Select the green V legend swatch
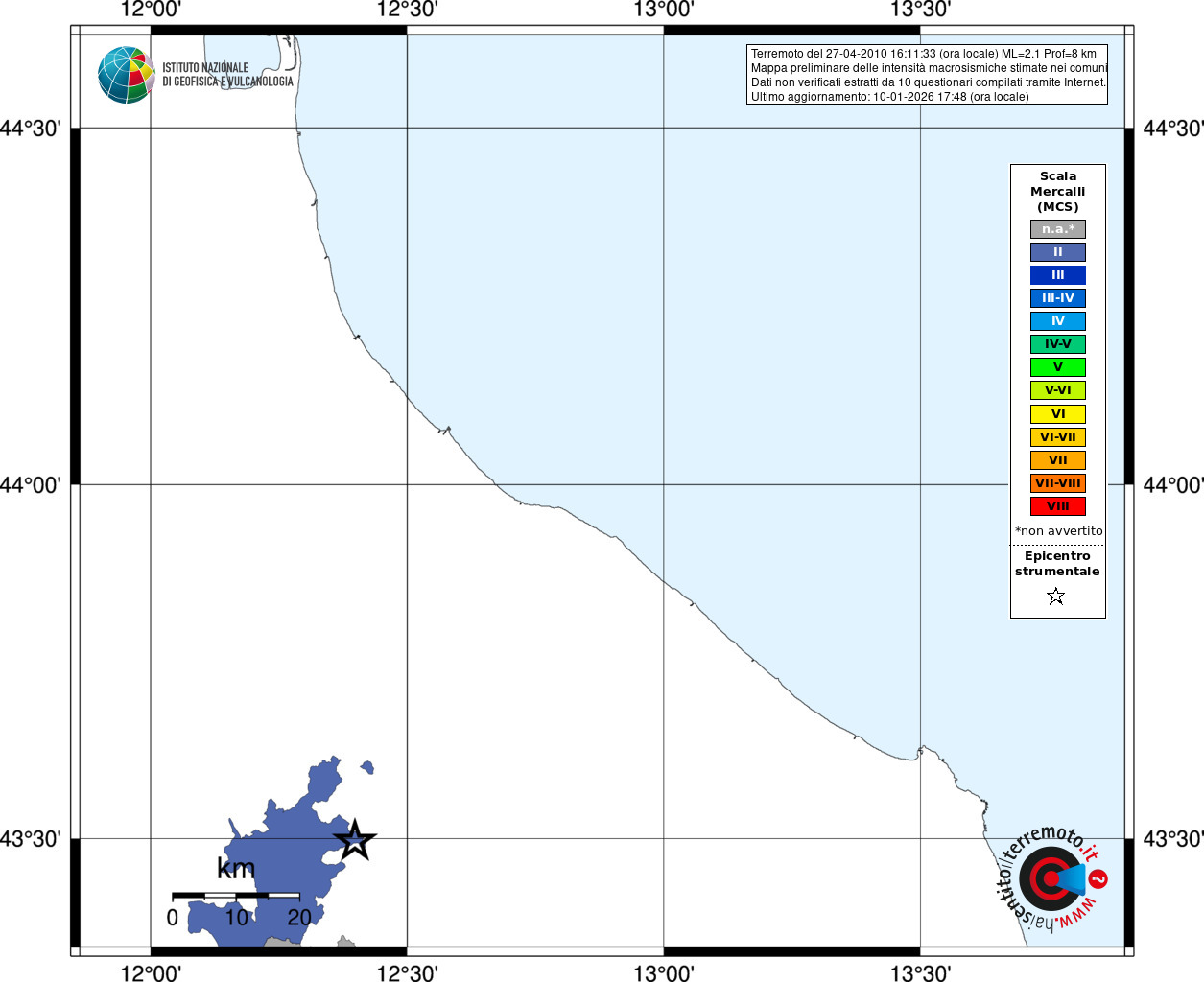Screen dimensions: 1204x982 (x=1057, y=367)
